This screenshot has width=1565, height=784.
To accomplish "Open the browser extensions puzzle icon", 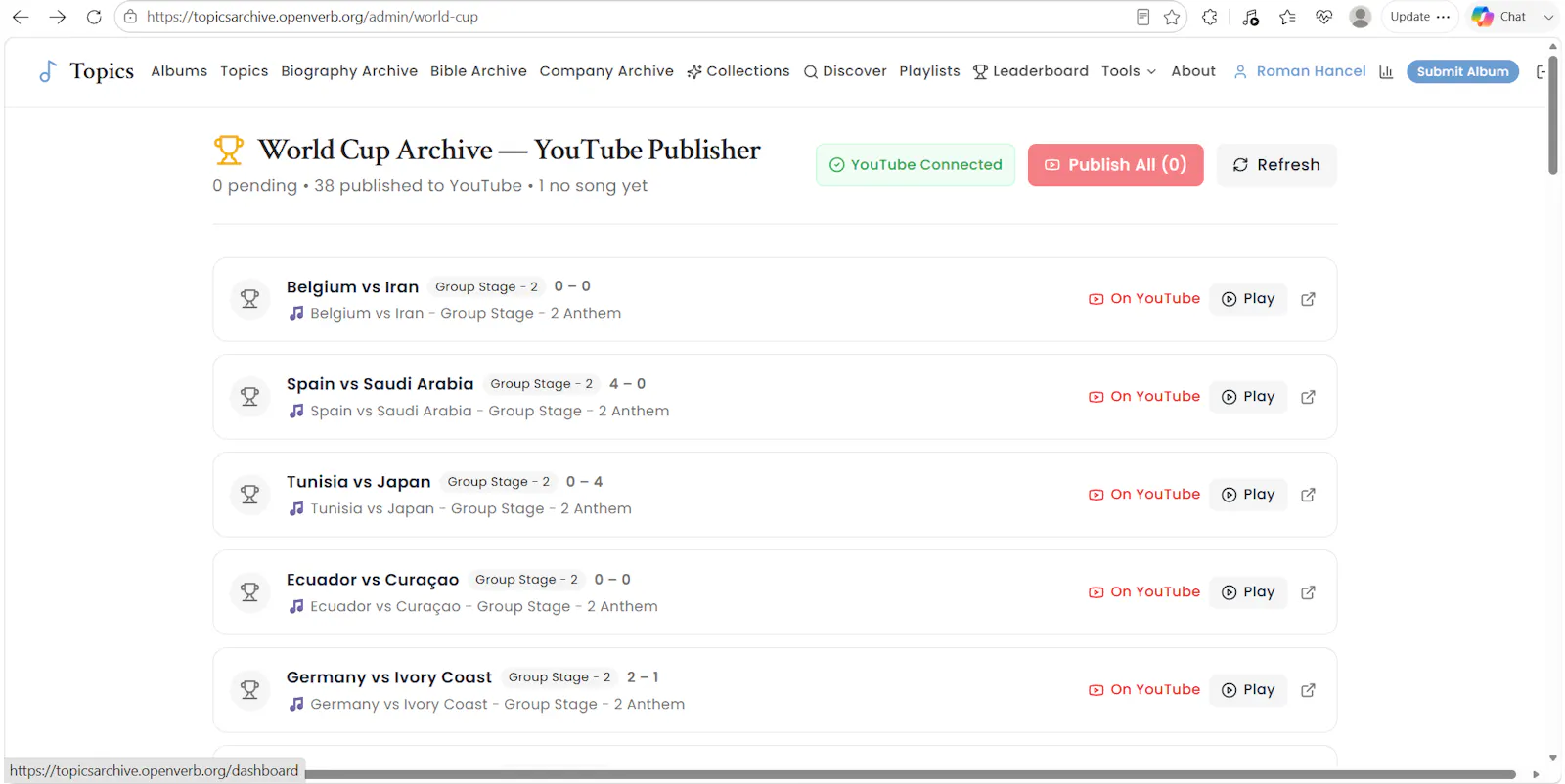I will 1210,17.
